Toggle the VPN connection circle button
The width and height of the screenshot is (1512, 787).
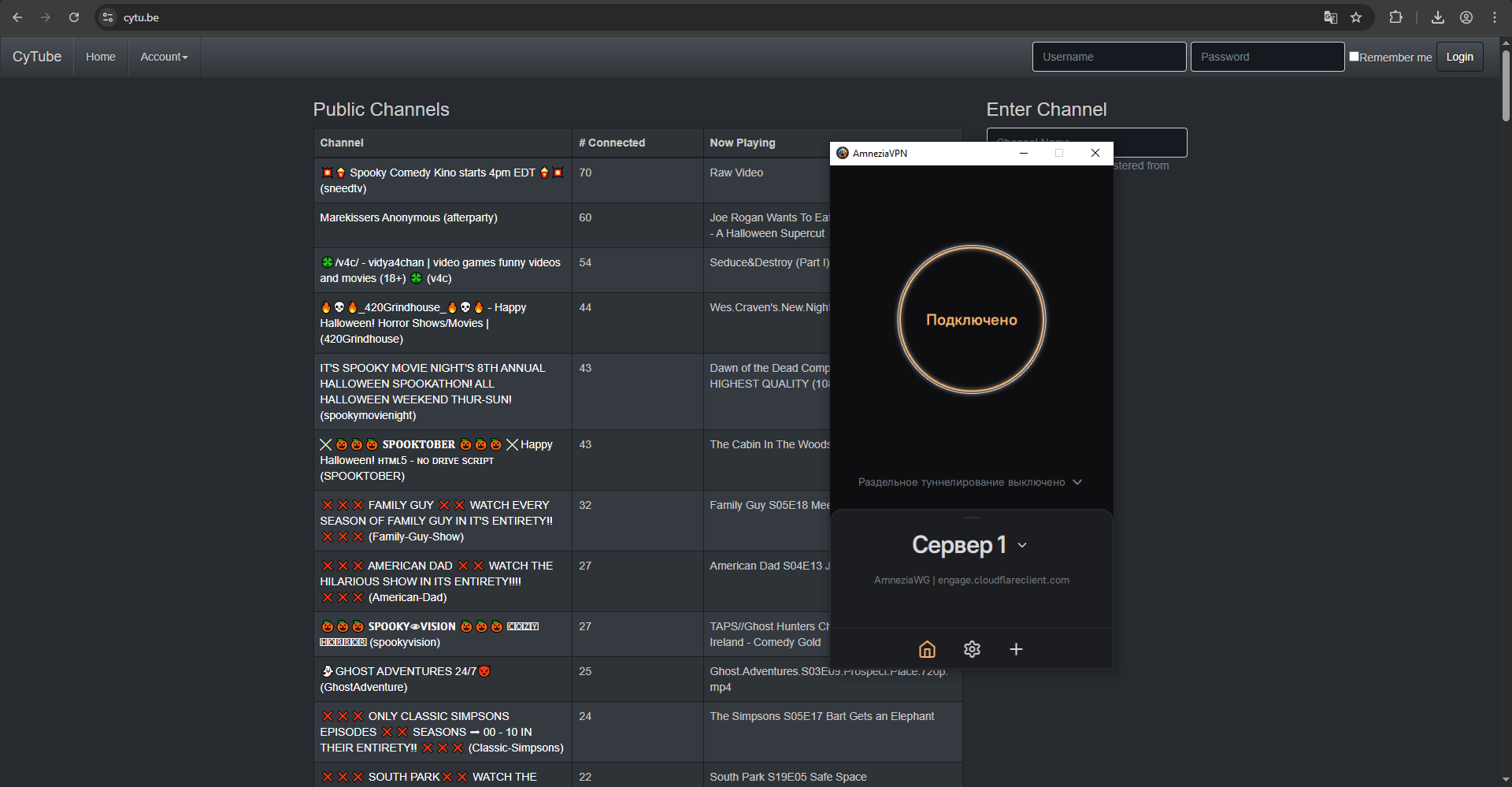(971, 319)
